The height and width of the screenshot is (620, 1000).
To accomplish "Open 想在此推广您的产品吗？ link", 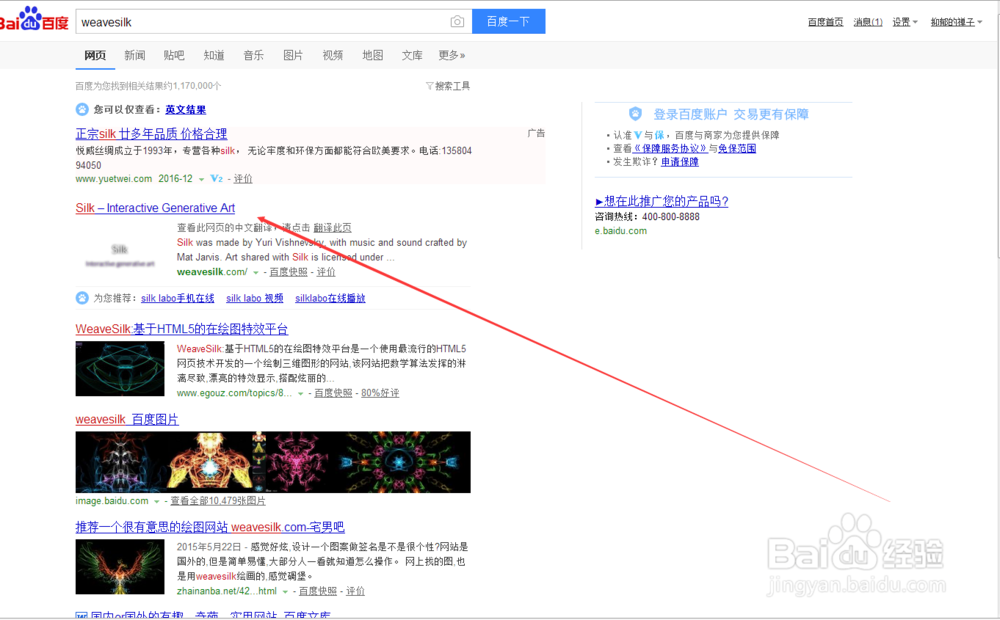I will pyautogui.click(x=661, y=202).
